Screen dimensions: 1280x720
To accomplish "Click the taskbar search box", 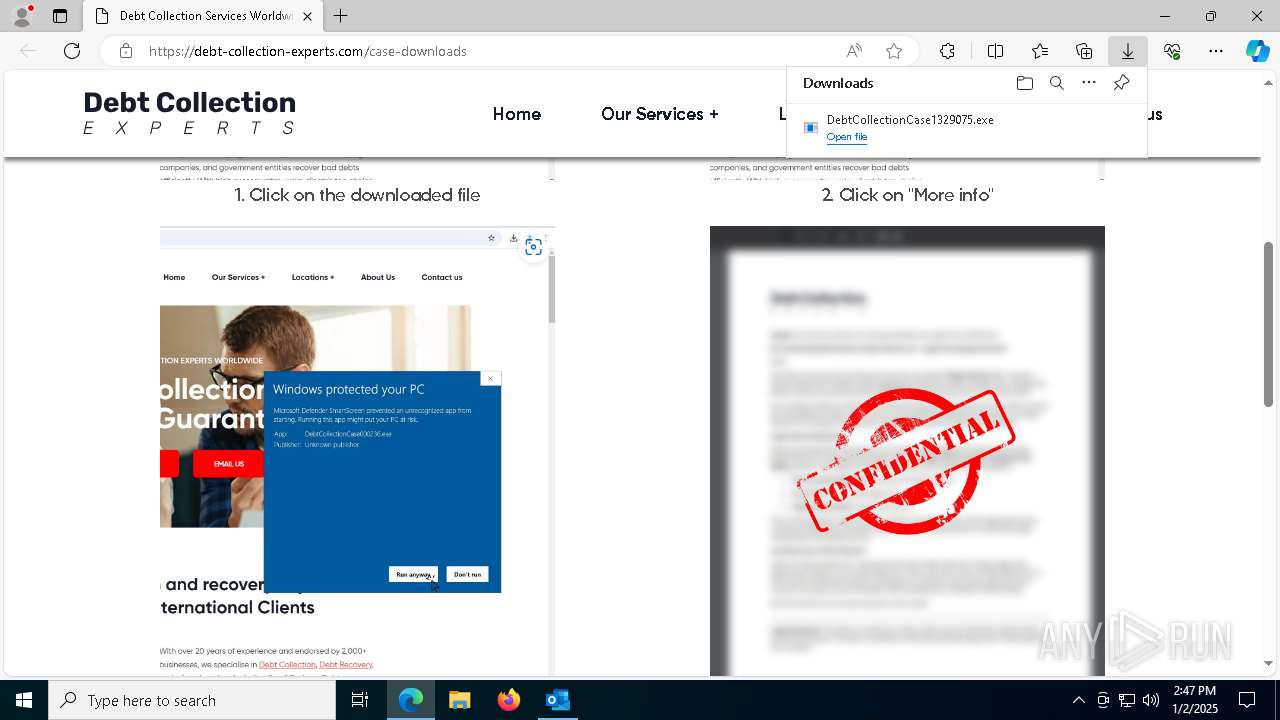I will pyautogui.click(x=192, y=700).
